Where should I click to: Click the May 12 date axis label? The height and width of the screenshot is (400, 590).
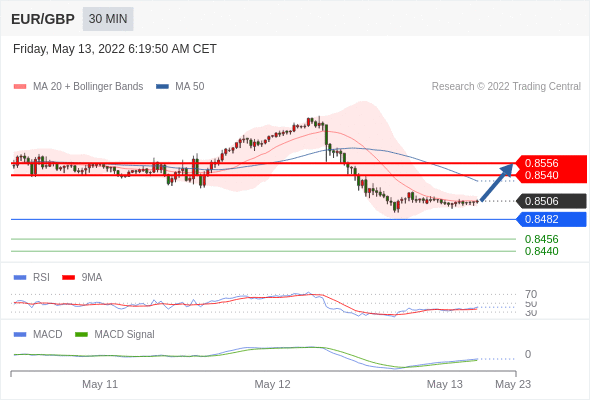pos(272,384)
